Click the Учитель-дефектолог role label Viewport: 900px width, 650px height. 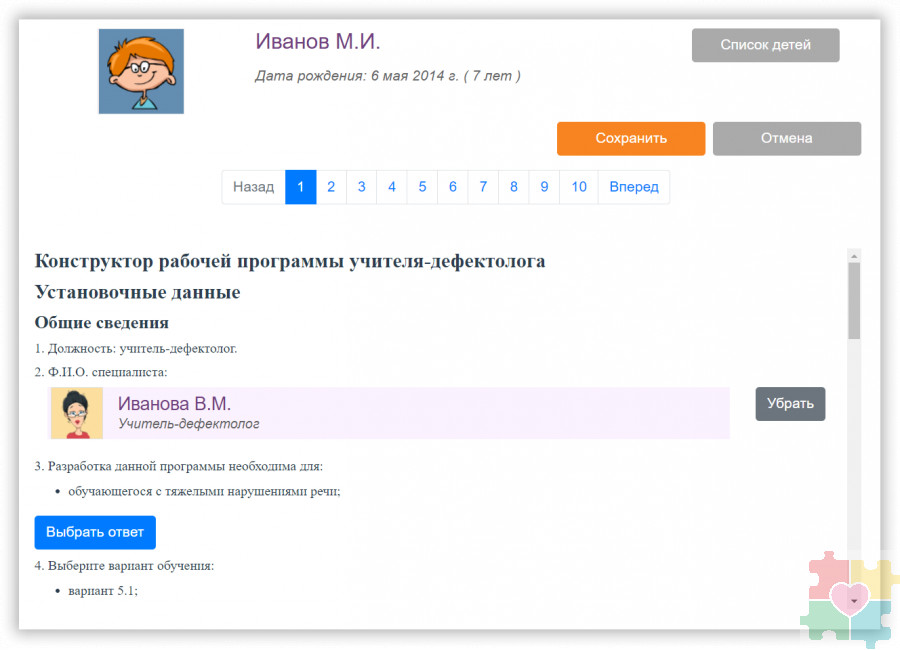coord(189,424)
